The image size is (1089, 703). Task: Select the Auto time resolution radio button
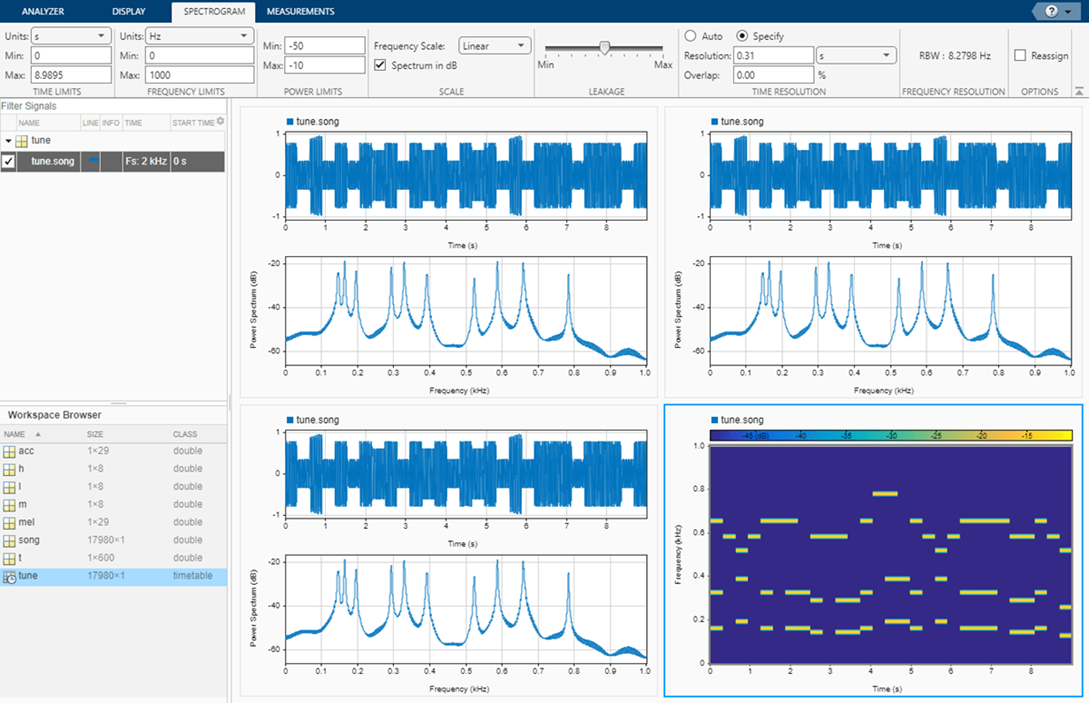(690, 36)
